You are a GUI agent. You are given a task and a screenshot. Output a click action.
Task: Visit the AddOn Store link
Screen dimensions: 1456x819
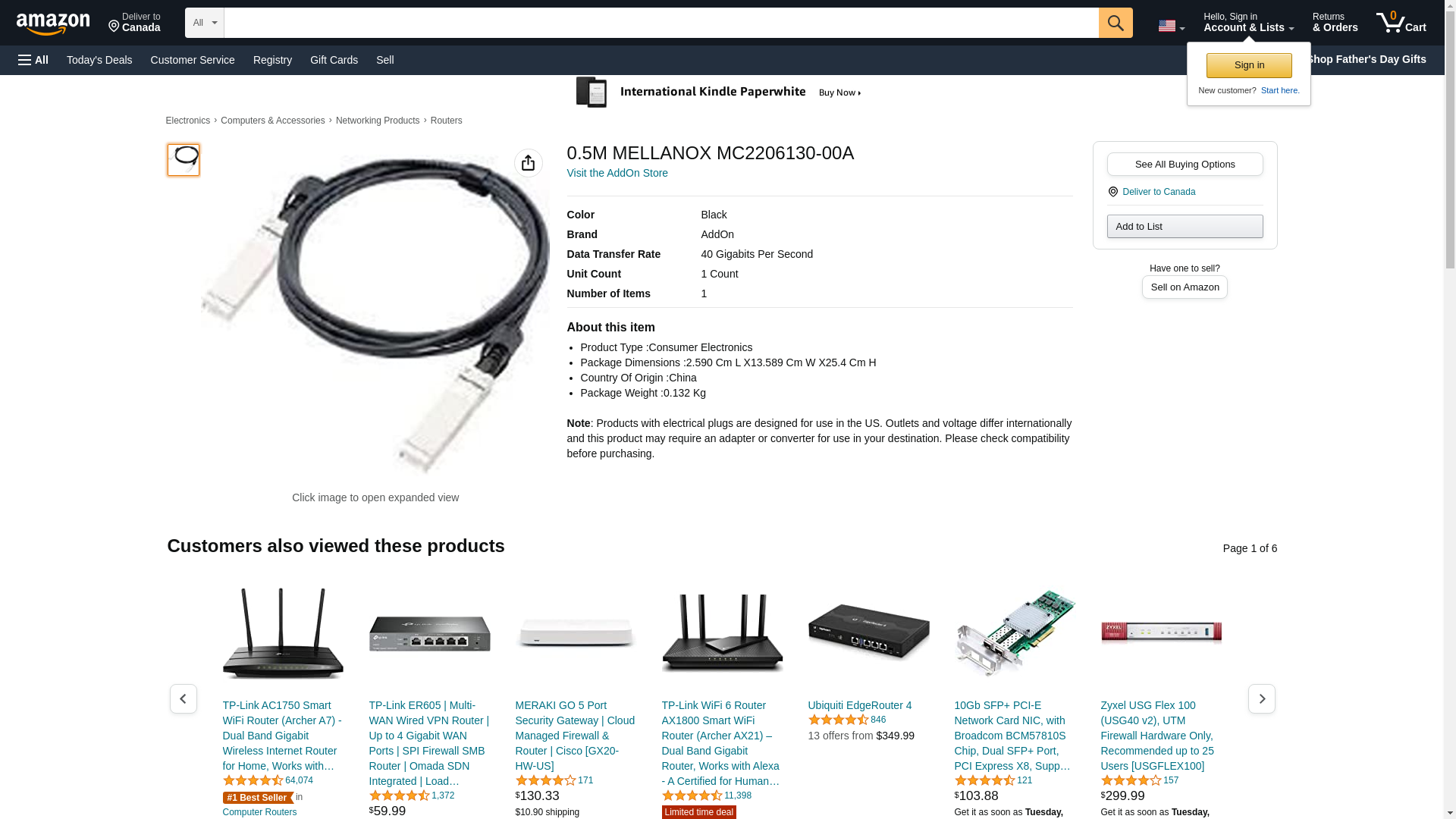click(x=617, y=173)
